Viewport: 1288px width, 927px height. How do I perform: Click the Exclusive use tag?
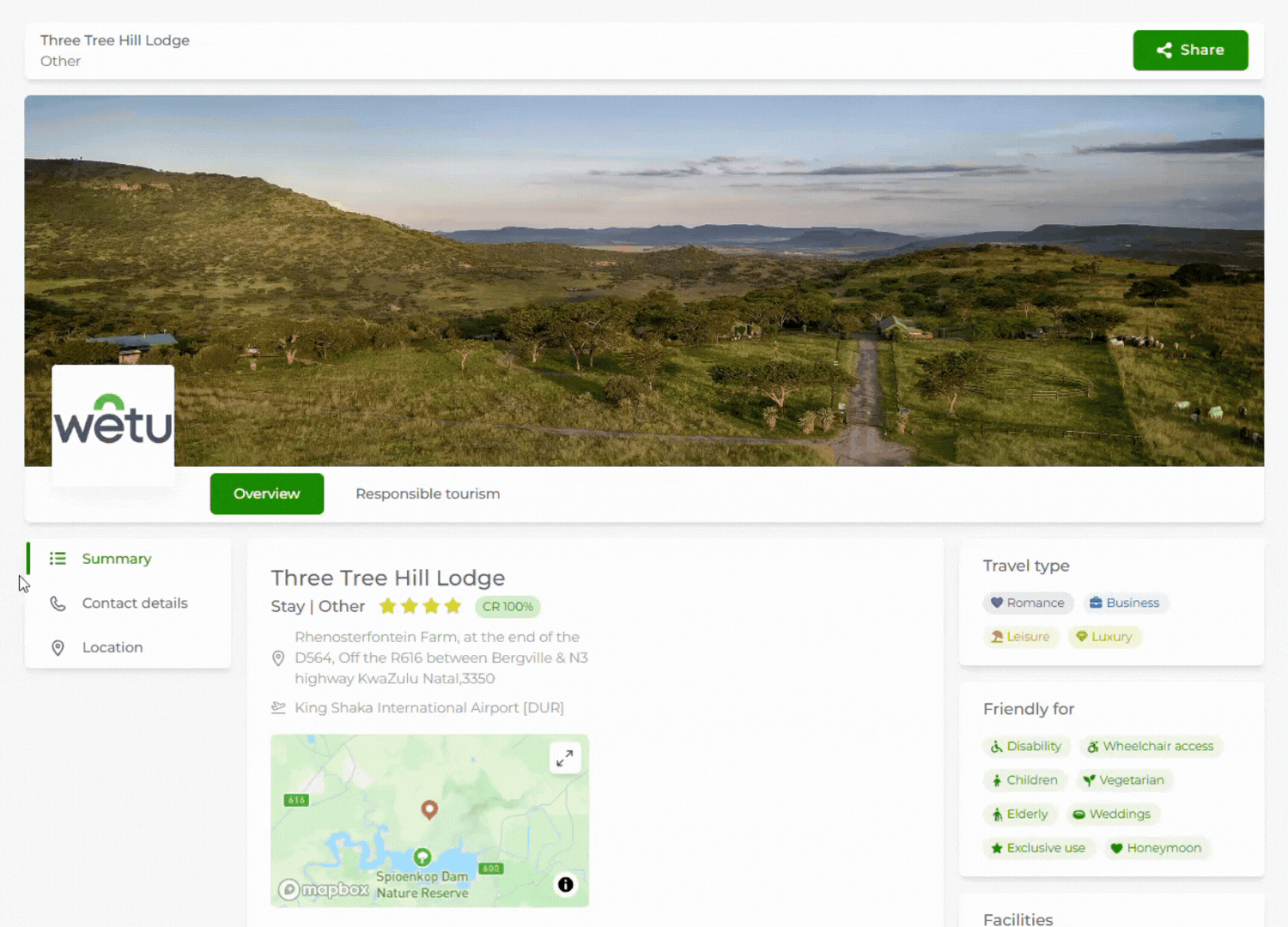click(1038, 848)
